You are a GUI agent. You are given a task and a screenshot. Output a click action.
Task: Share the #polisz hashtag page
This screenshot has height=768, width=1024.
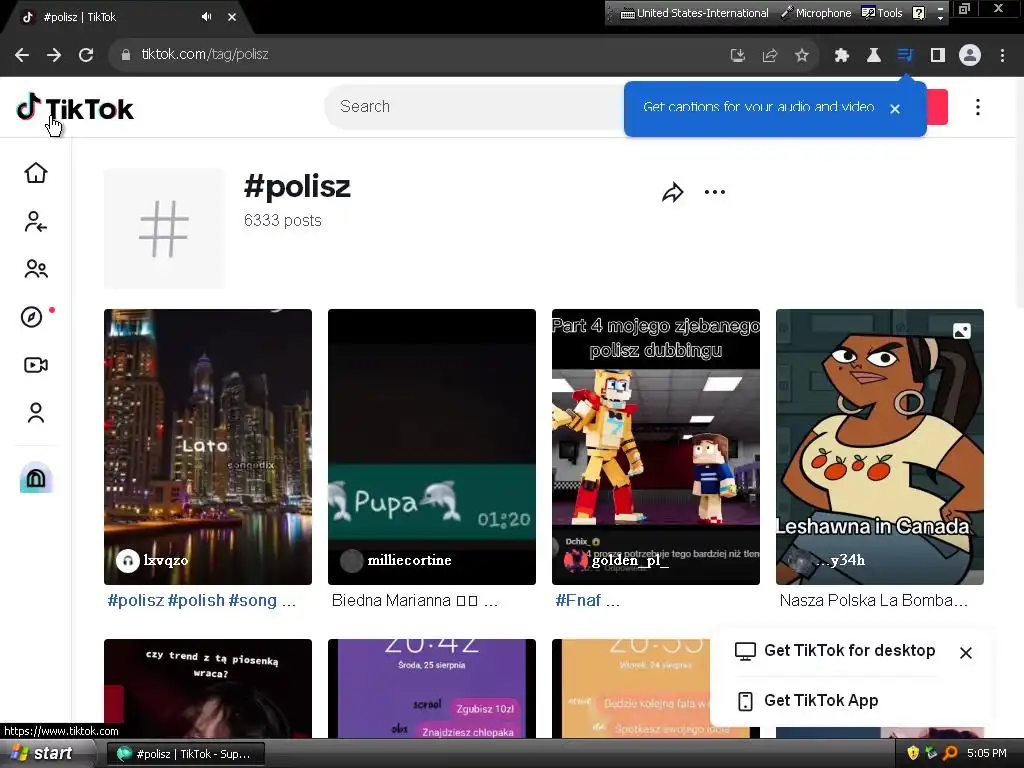point(672,193)
